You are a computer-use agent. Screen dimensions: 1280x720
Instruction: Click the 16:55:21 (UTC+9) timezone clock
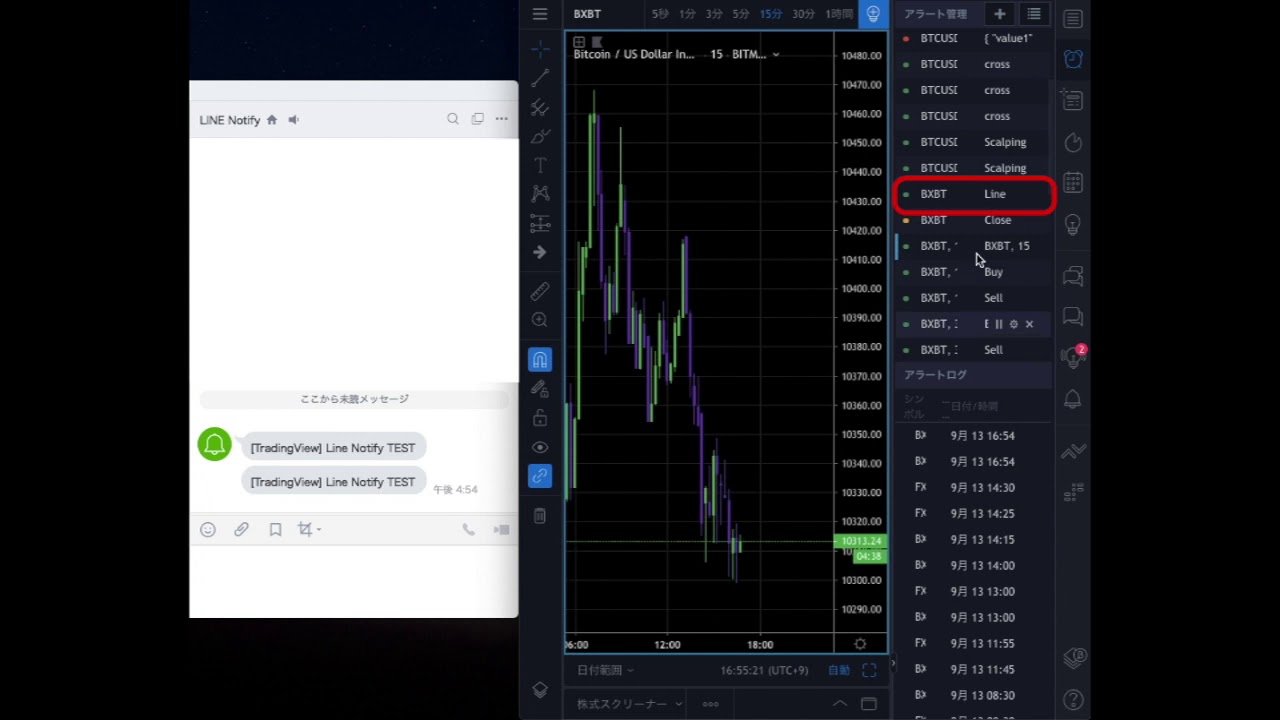point(764,670)
